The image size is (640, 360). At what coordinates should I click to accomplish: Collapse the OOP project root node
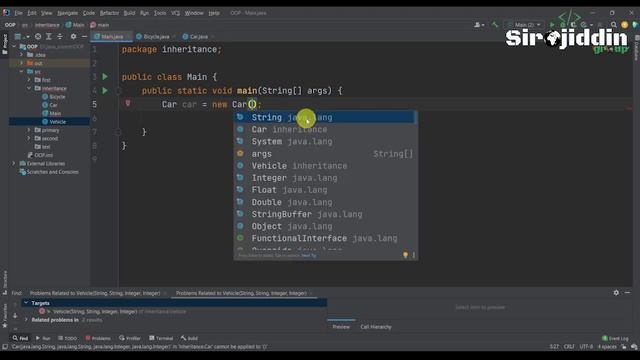[14, 47]
